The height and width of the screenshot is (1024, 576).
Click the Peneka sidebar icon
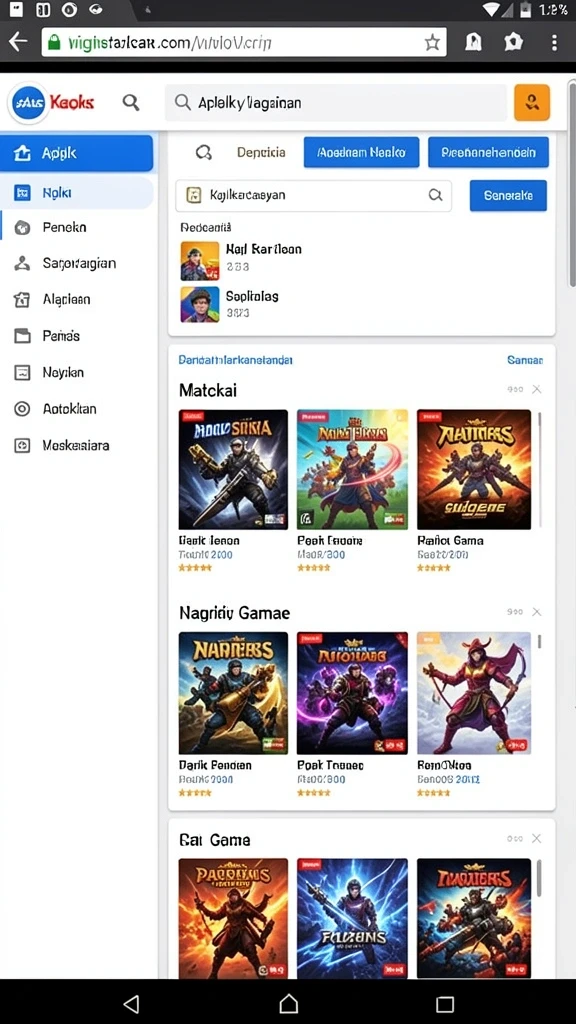coord(22,228)
